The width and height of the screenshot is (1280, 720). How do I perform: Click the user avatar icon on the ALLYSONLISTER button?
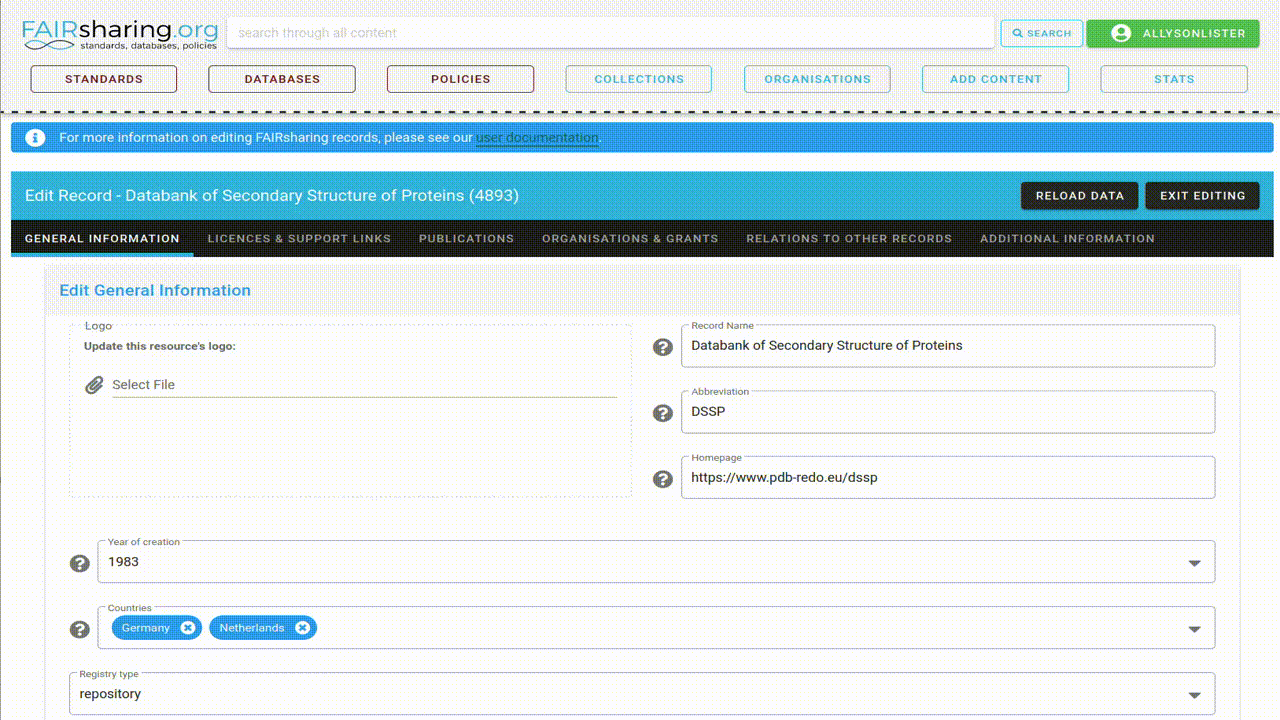pos(1121,33)
